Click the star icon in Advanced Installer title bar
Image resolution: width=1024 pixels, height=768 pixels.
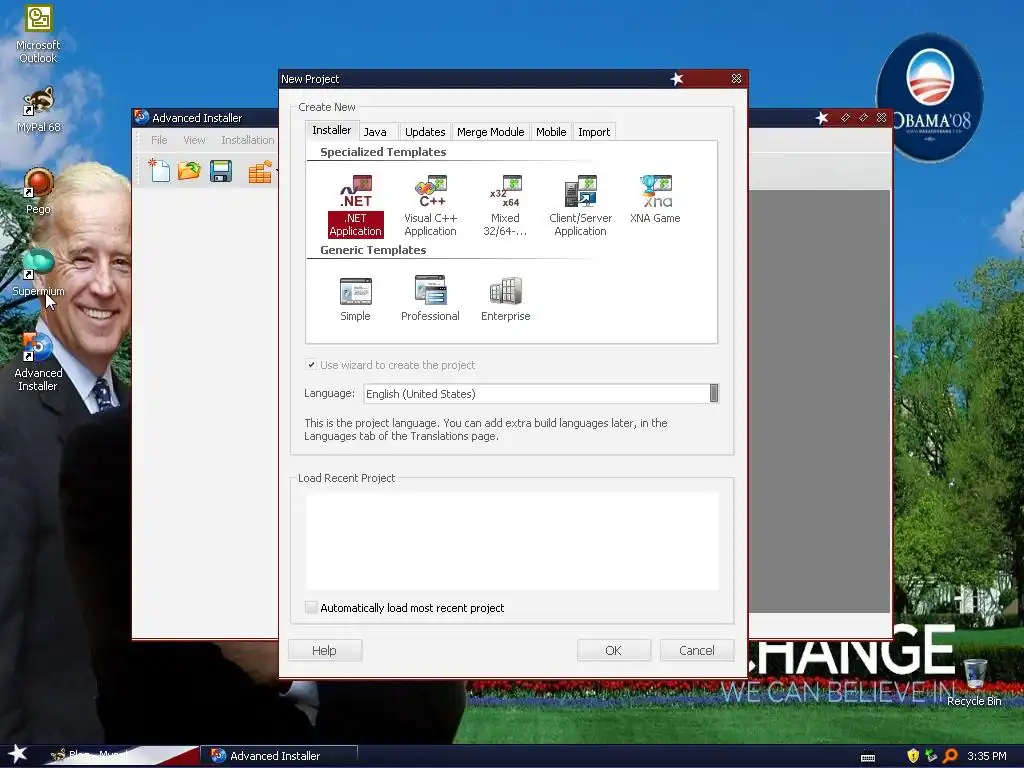[x=822, y=118]
